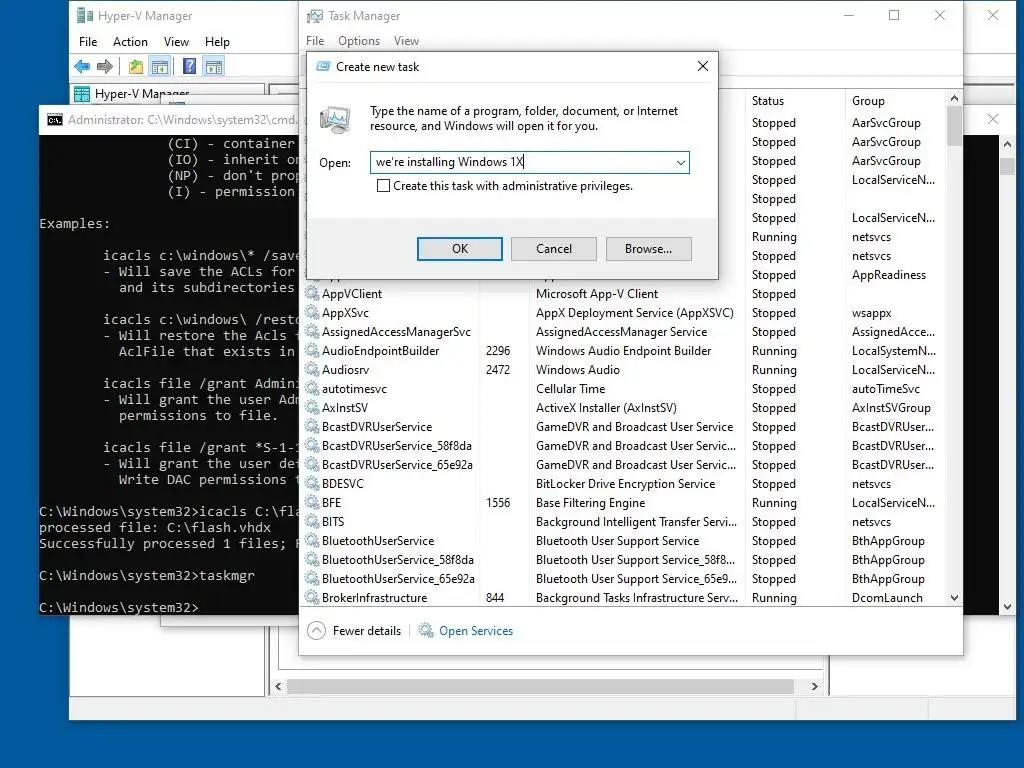Click the Help question mark toolbar icon
This screenshot has height=768, width=1024.
pyautogui.click(x=189, y=66)
